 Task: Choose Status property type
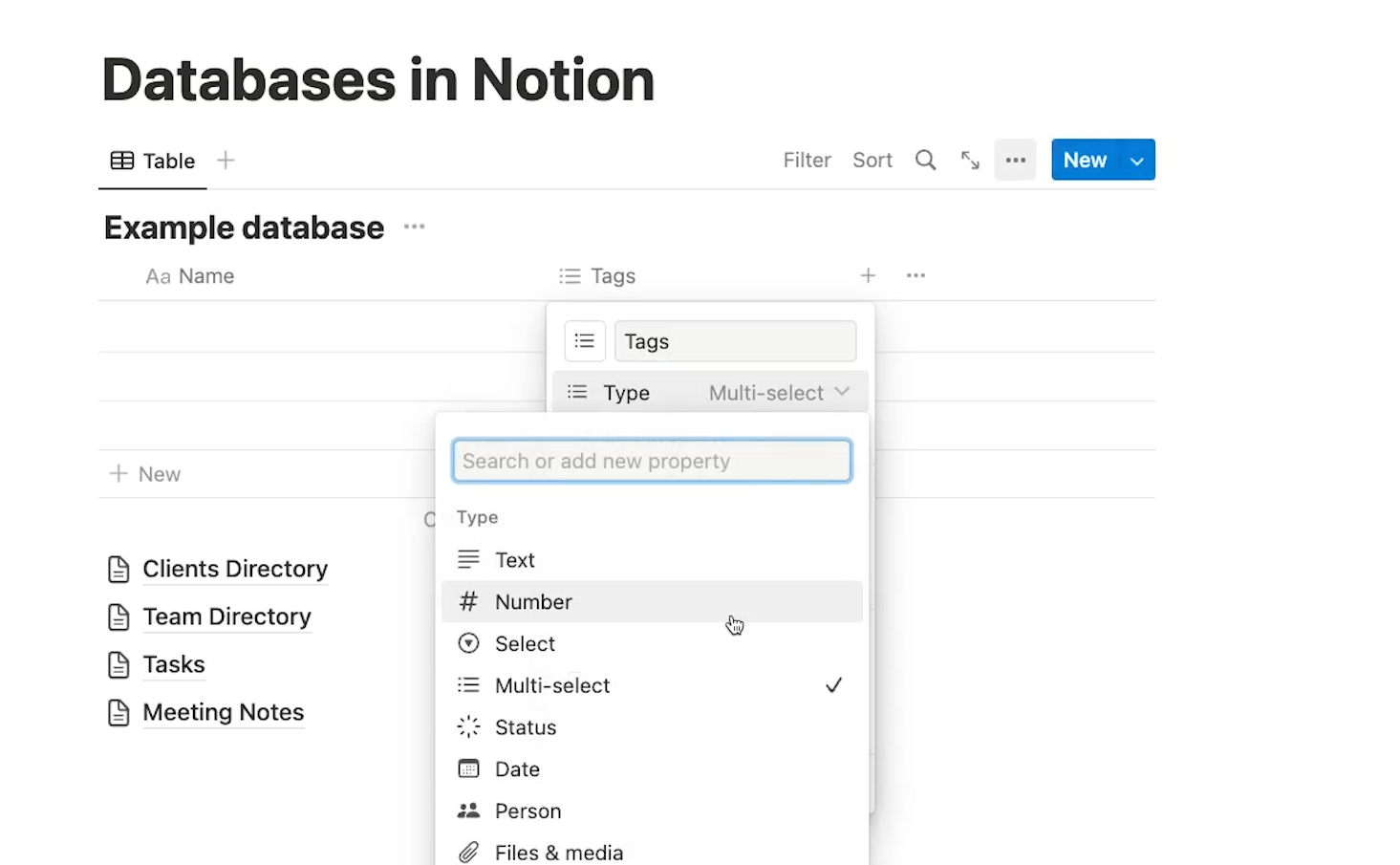tap(652, 727)
